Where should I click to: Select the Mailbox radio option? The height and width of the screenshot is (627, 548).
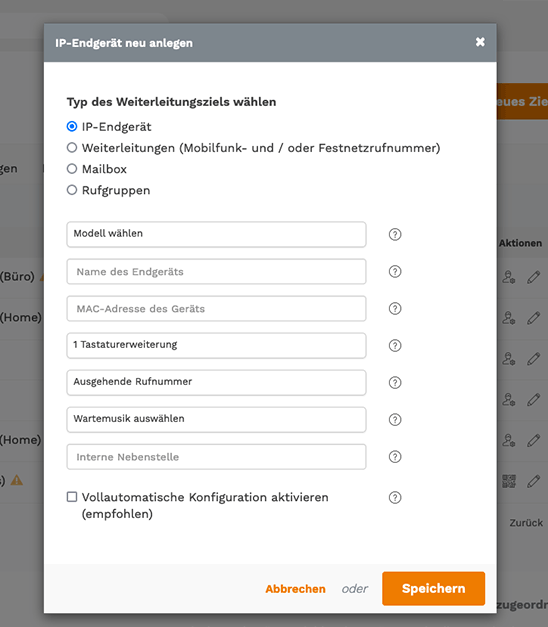pos(72,169)
